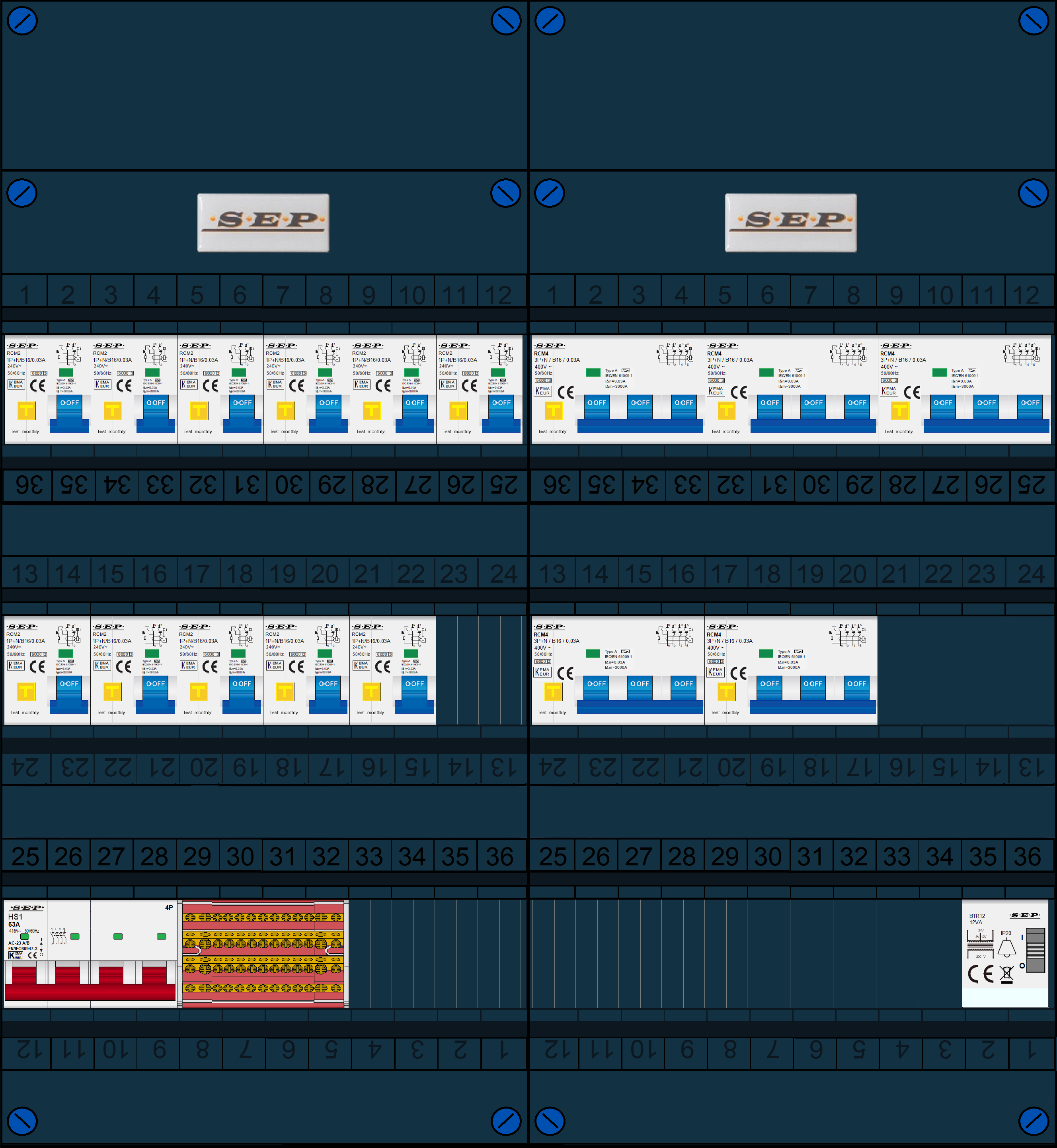
Task: Flip blue OFF lever of first RCM2, left panel top row
Action: [x=69, y=413]
